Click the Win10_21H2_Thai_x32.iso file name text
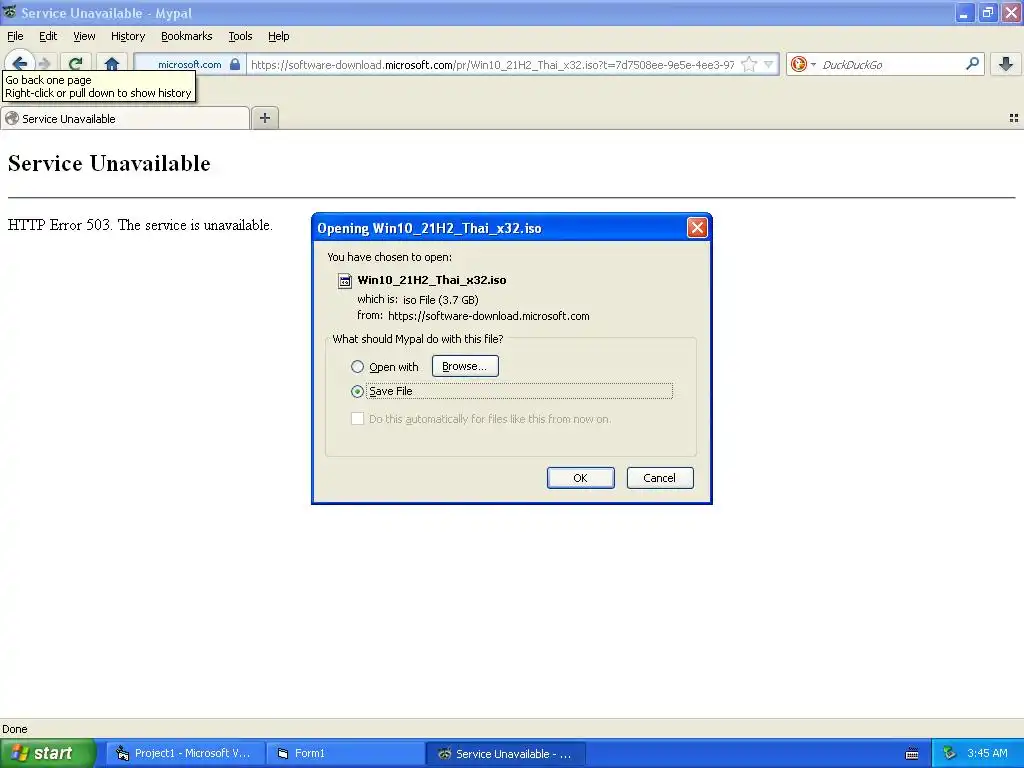The image size is (1024, 768). [432, 280]
